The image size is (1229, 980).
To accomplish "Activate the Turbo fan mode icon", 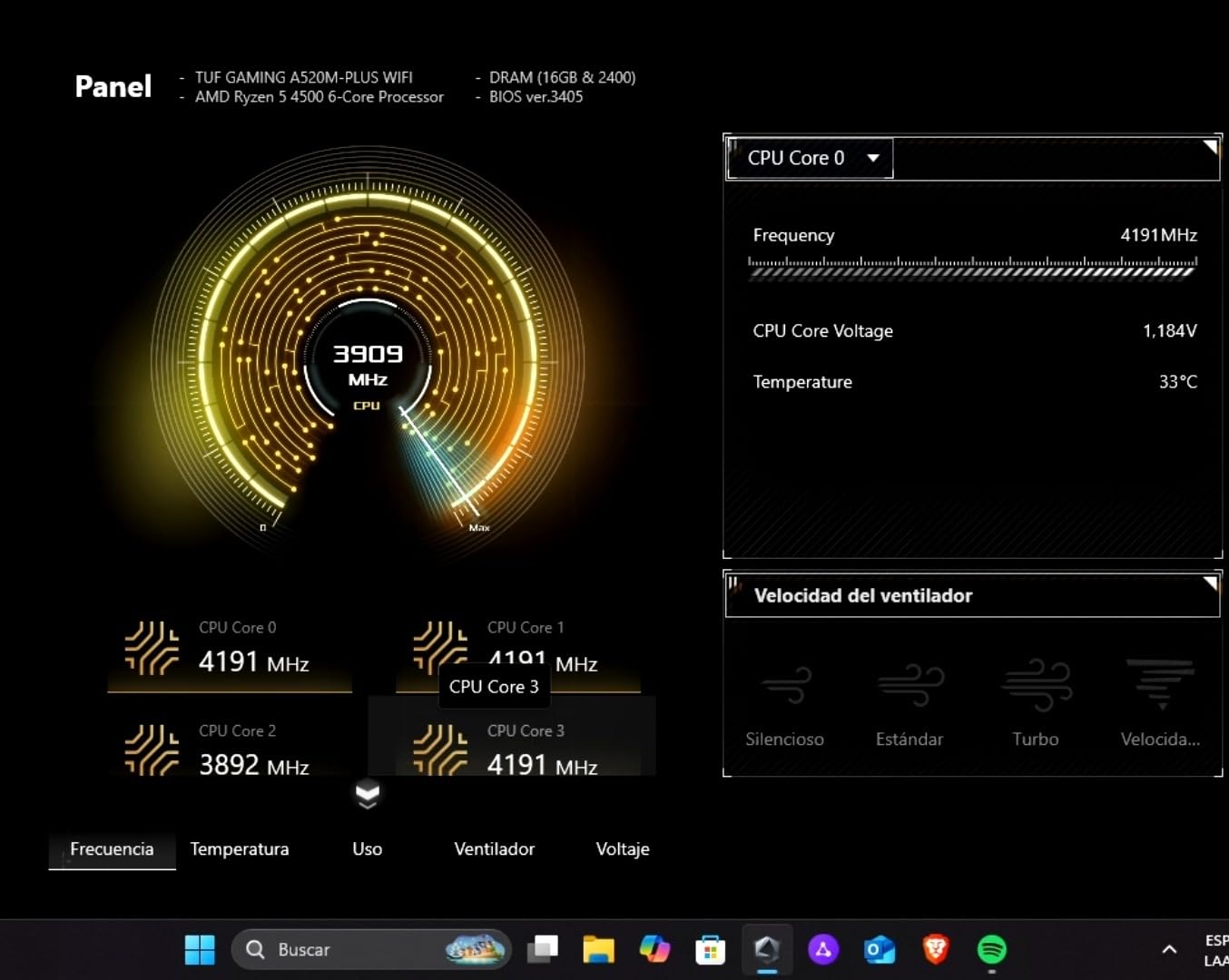I will (1036, 686).
